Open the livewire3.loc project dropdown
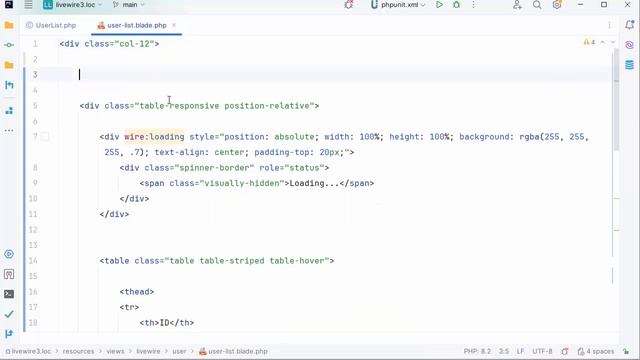640x360 pixels. coord(73,5)
